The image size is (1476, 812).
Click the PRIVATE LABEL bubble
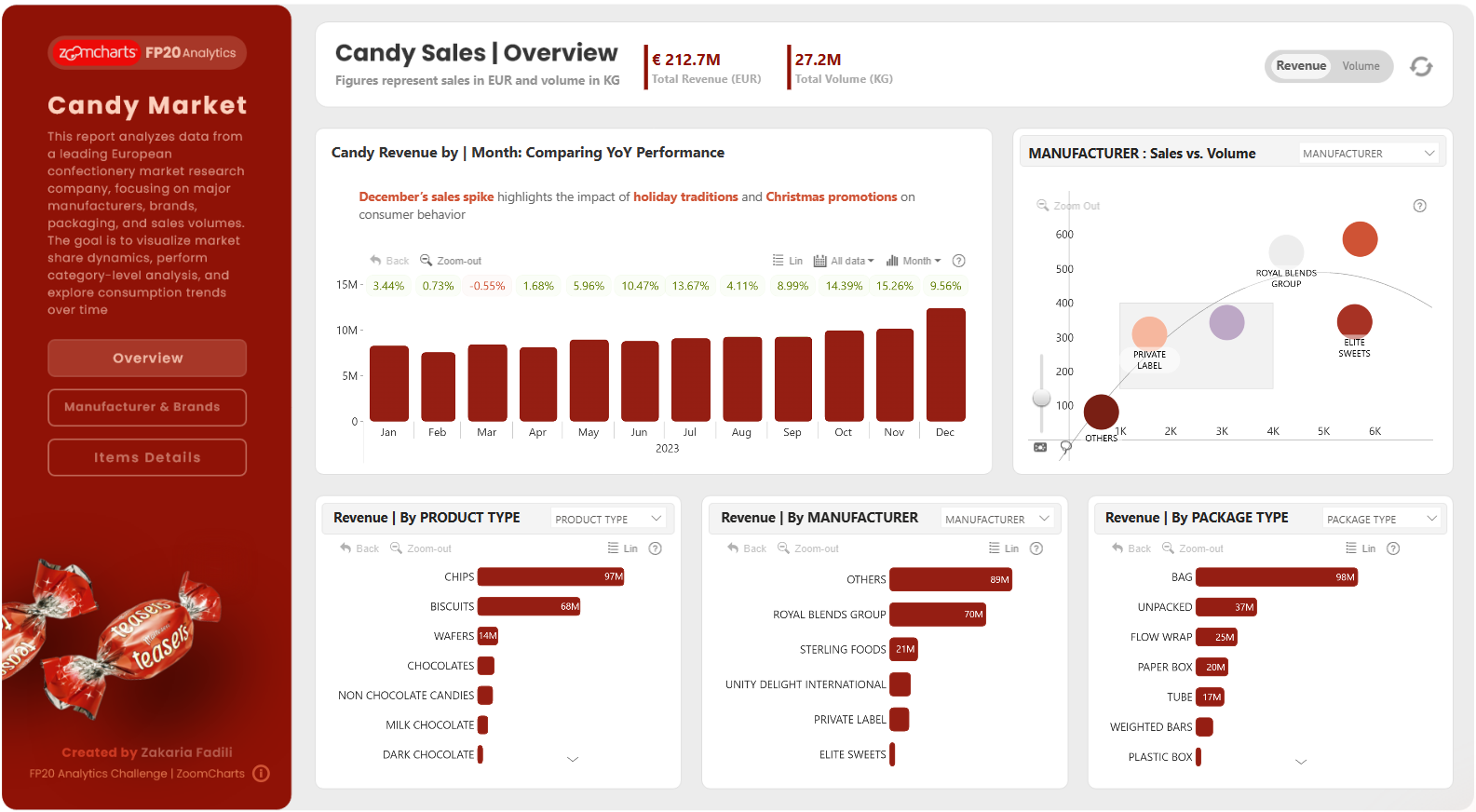(1149, 334)
